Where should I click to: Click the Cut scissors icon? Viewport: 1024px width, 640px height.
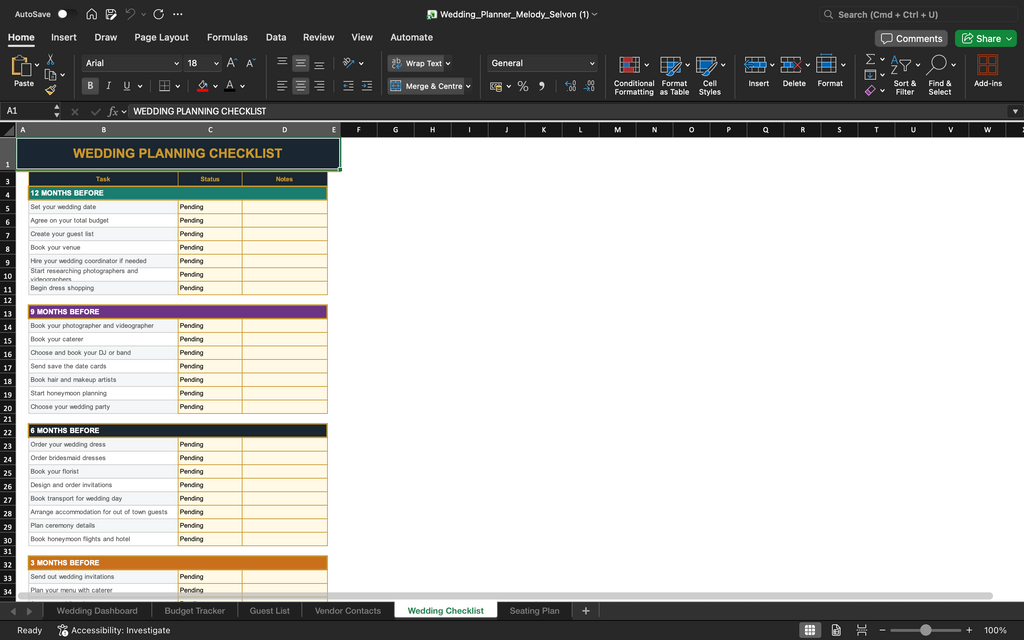[x=50, y=60]
